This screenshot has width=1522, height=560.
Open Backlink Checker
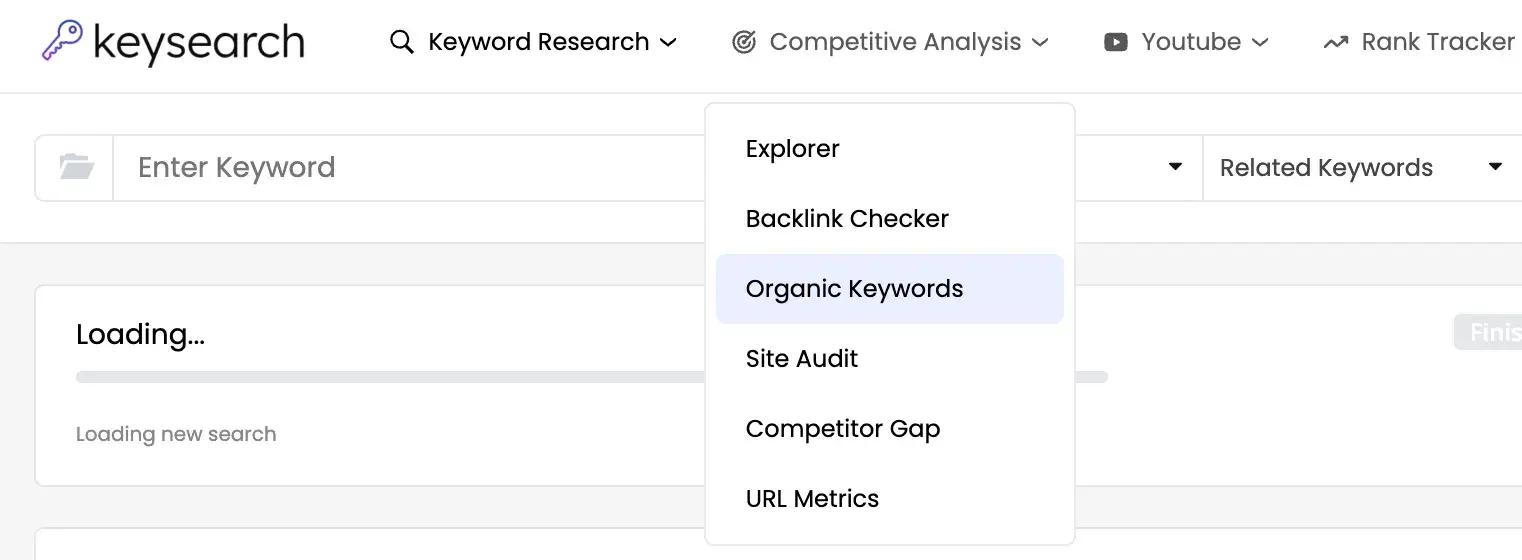847,219
